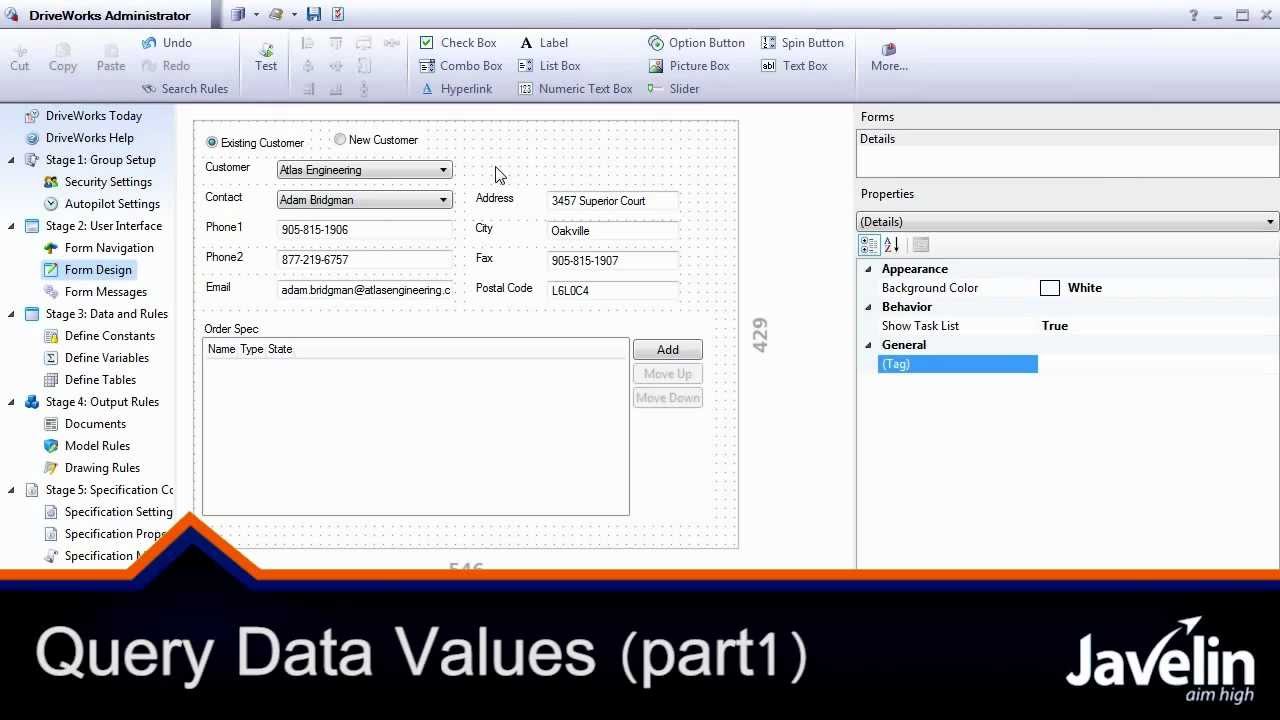Click the Show Task List value True

coord(1055,326)
